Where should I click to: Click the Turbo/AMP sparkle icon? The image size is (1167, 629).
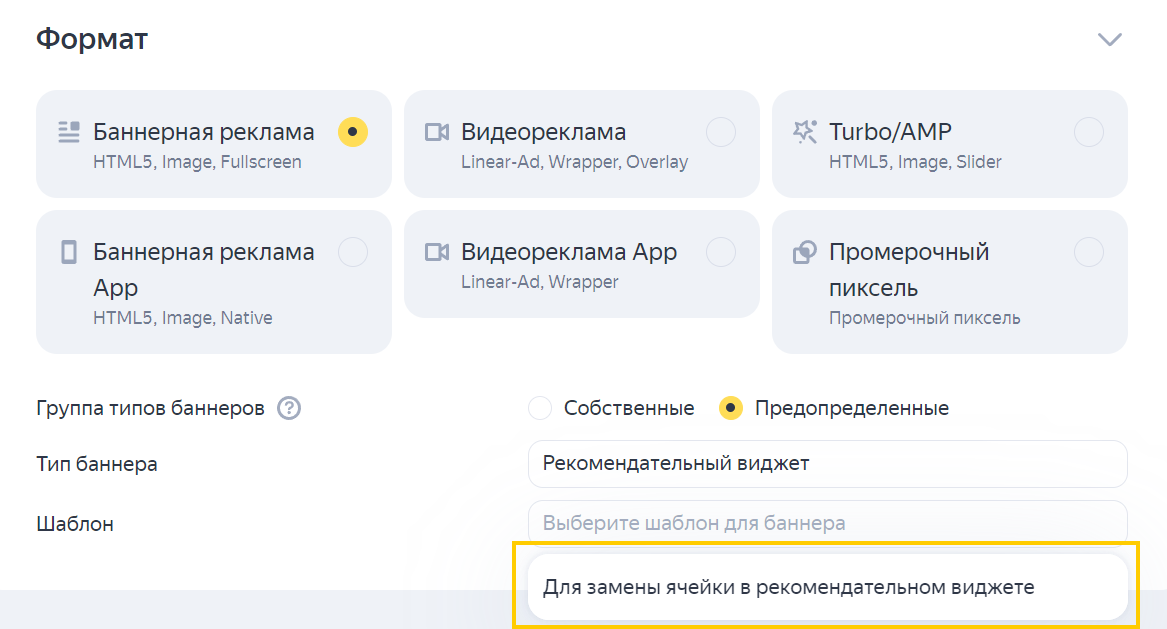(x=804, y=132)
